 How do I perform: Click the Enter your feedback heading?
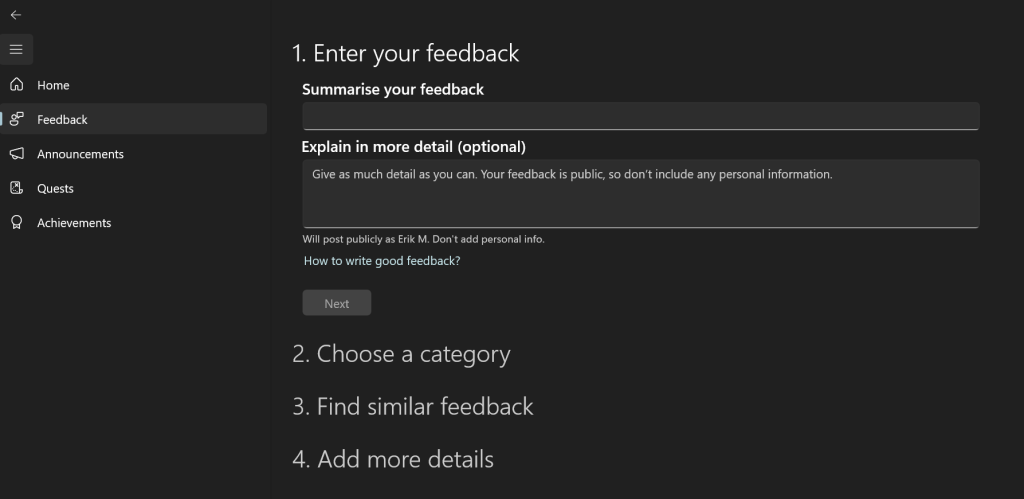(406, 53)
